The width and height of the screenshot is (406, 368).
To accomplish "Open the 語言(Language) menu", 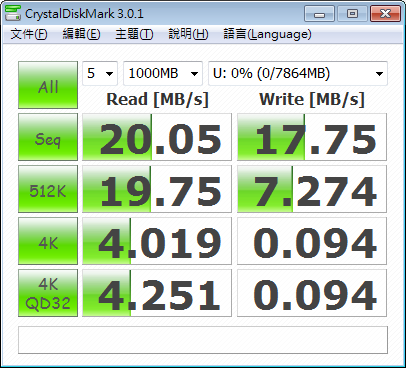I will coord(267,34).
